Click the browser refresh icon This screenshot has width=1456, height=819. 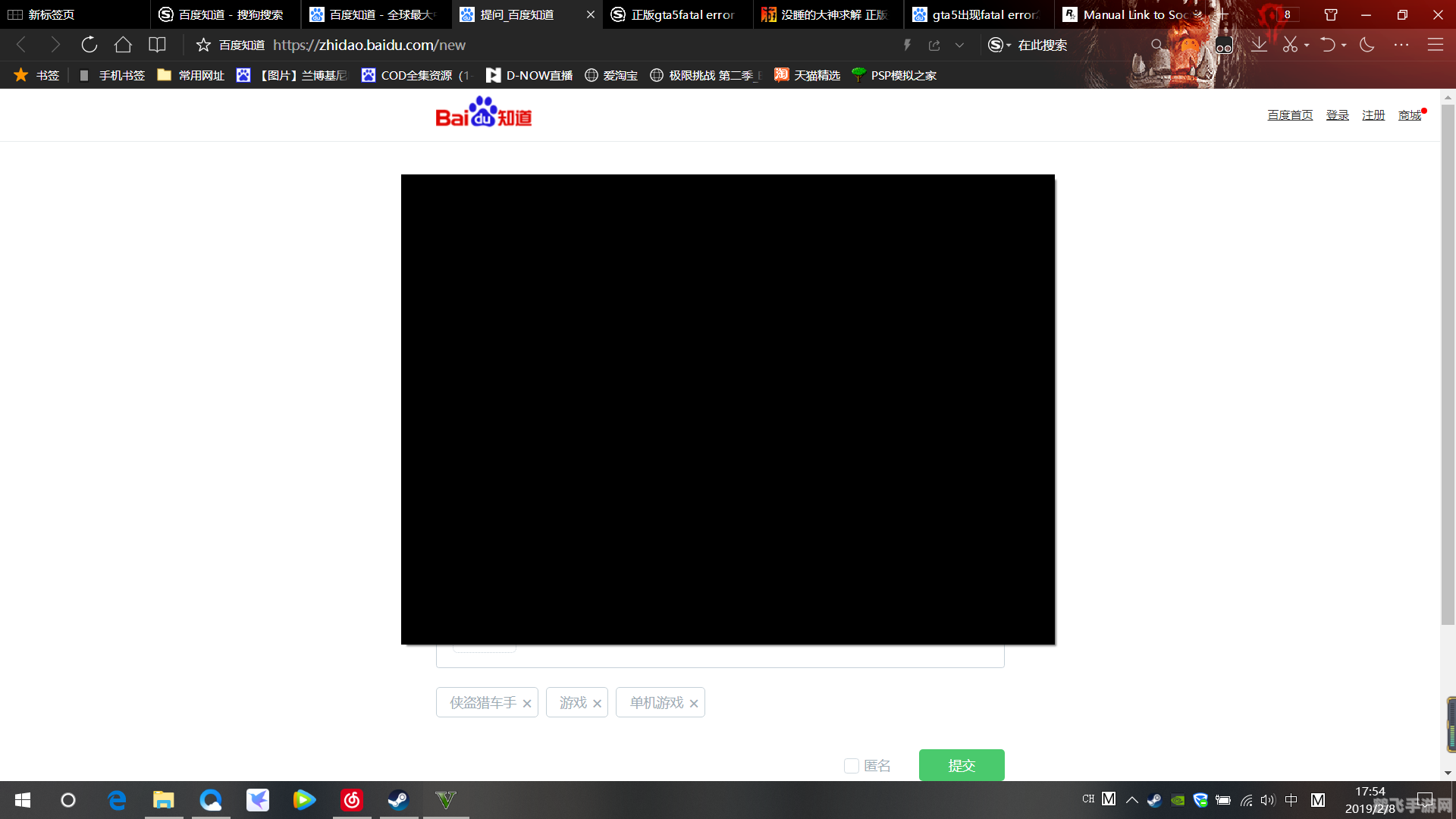coord(89,45)
